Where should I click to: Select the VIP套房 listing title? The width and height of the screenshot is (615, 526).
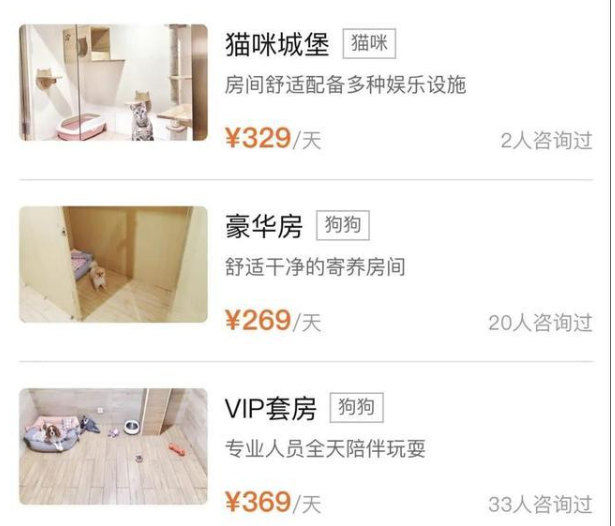click(271, 408)
